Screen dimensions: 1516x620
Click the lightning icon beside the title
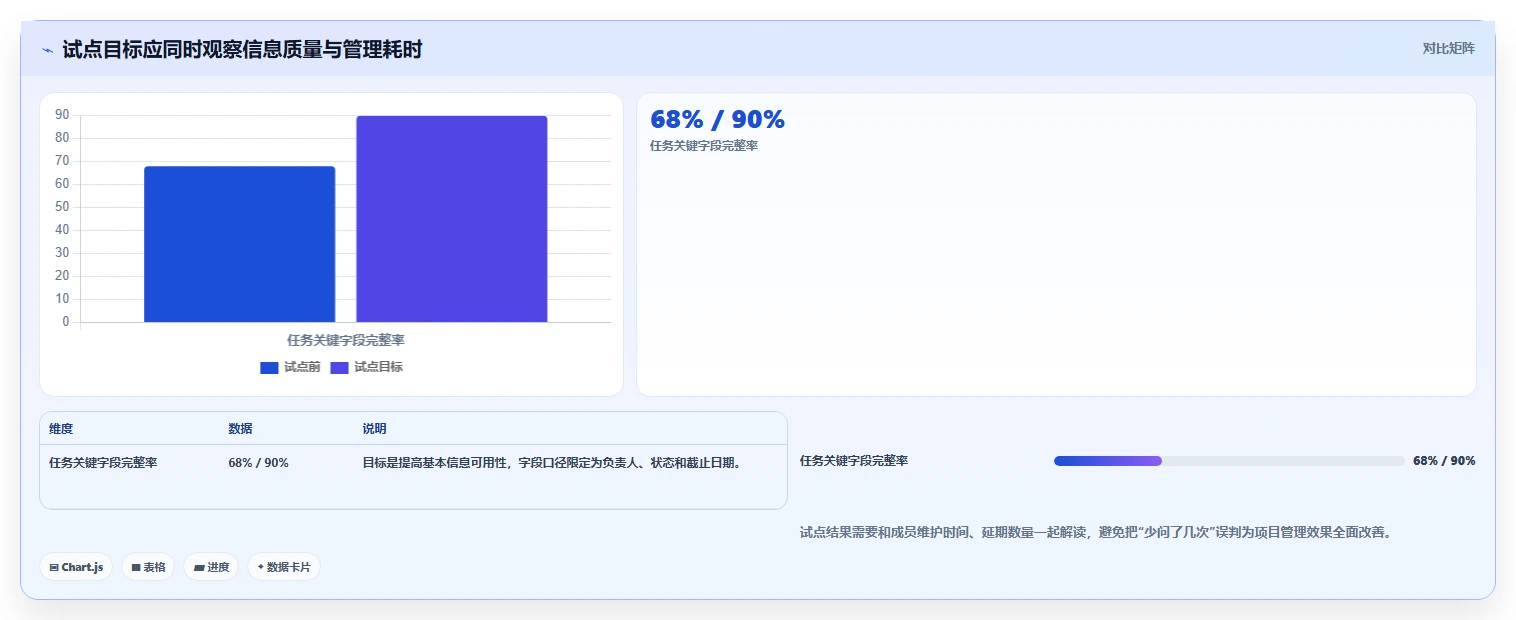(x=47, y=50)
